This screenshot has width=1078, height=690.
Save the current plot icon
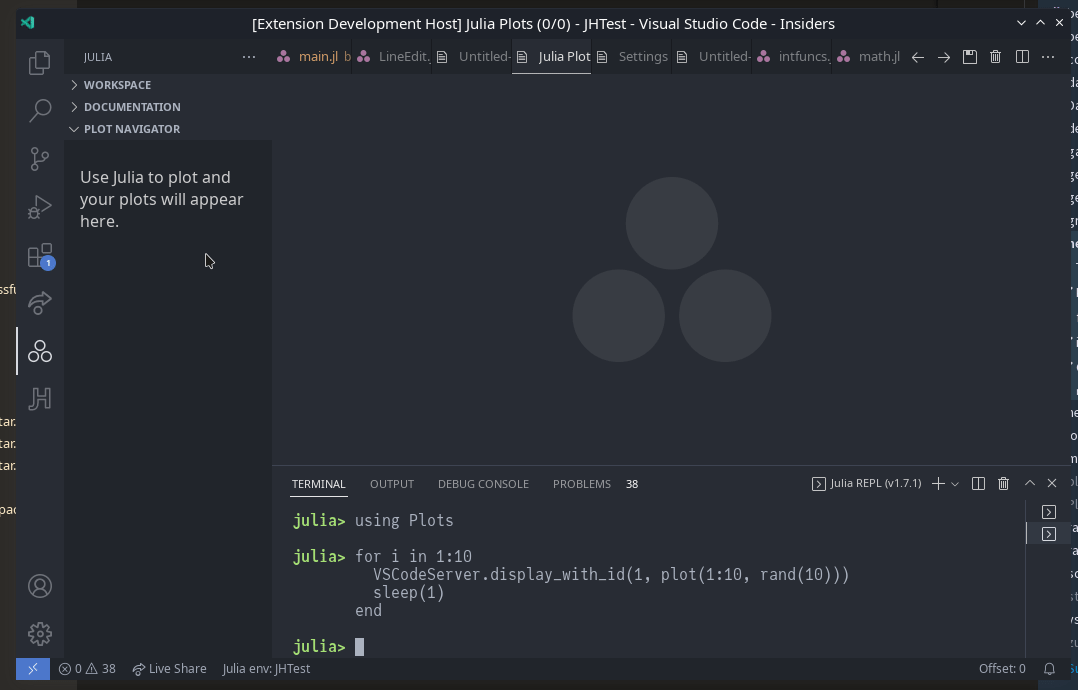pos(969,57)
